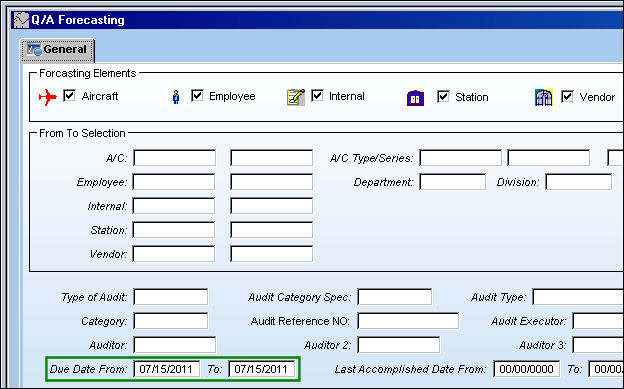The width and height of the screenshot is (624, 389).
Task: Click the Station building icon
Action: point(415,98)
